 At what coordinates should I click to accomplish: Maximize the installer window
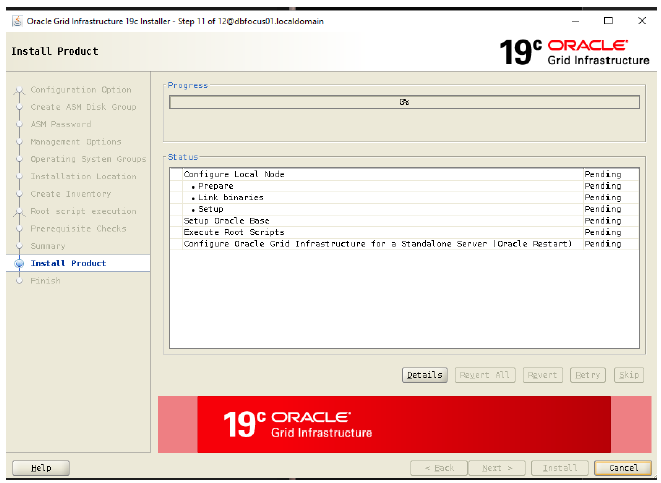coord(608,21)
